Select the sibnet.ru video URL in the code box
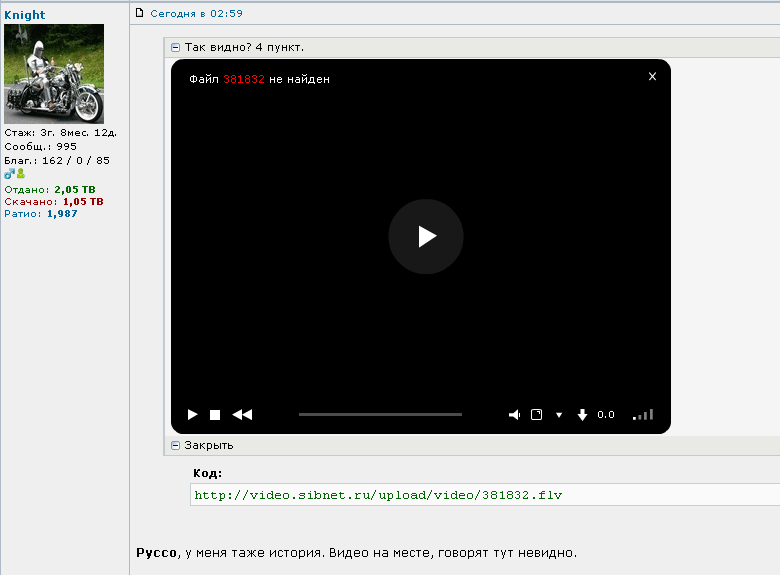Screen dimensions: 780x575 pyautogui.click(x=378, y=495)
